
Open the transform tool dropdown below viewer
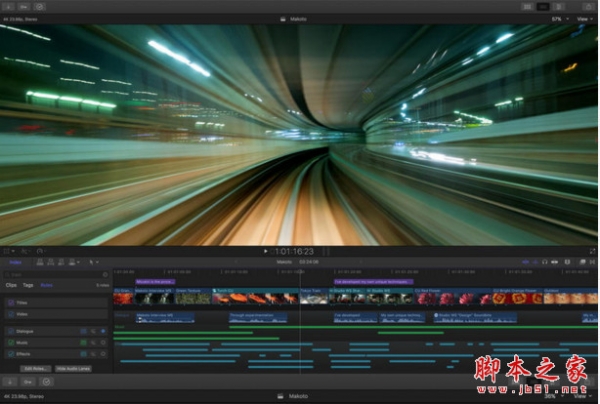tap(9, 251)
